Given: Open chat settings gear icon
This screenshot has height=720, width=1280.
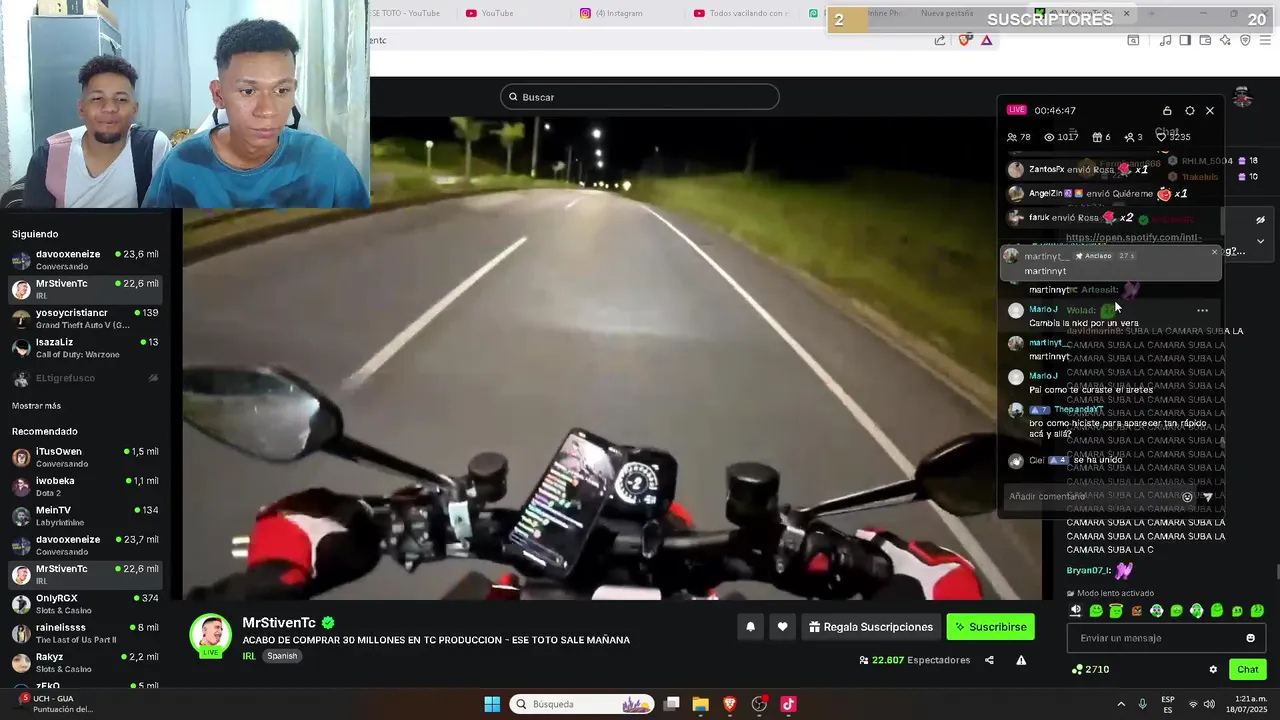Looking at the screenshot, I should pos(1213,670).
